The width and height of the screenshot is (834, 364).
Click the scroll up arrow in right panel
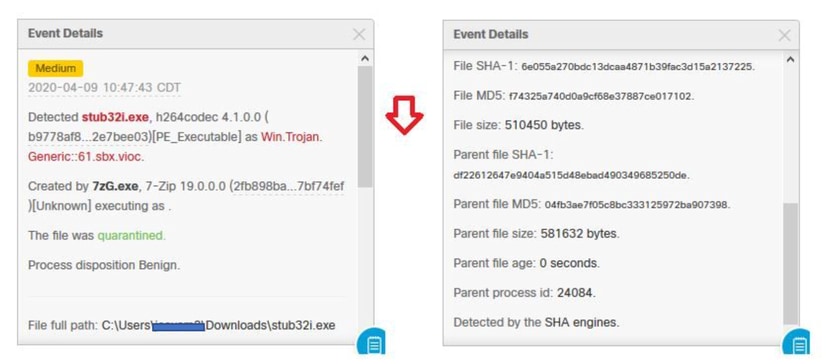tap(790, 60)
